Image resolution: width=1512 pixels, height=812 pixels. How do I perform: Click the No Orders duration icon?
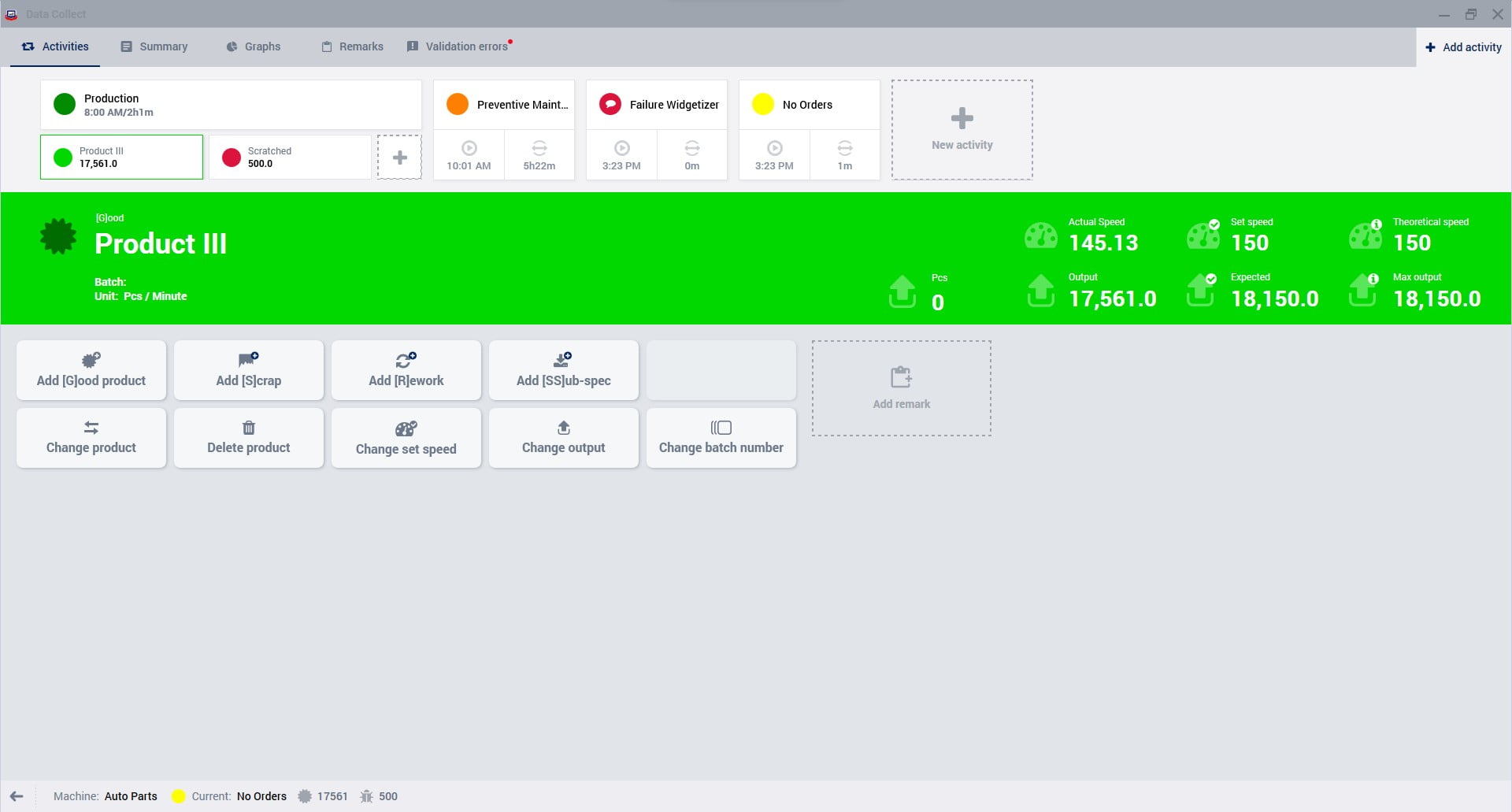tap(844, 148)
